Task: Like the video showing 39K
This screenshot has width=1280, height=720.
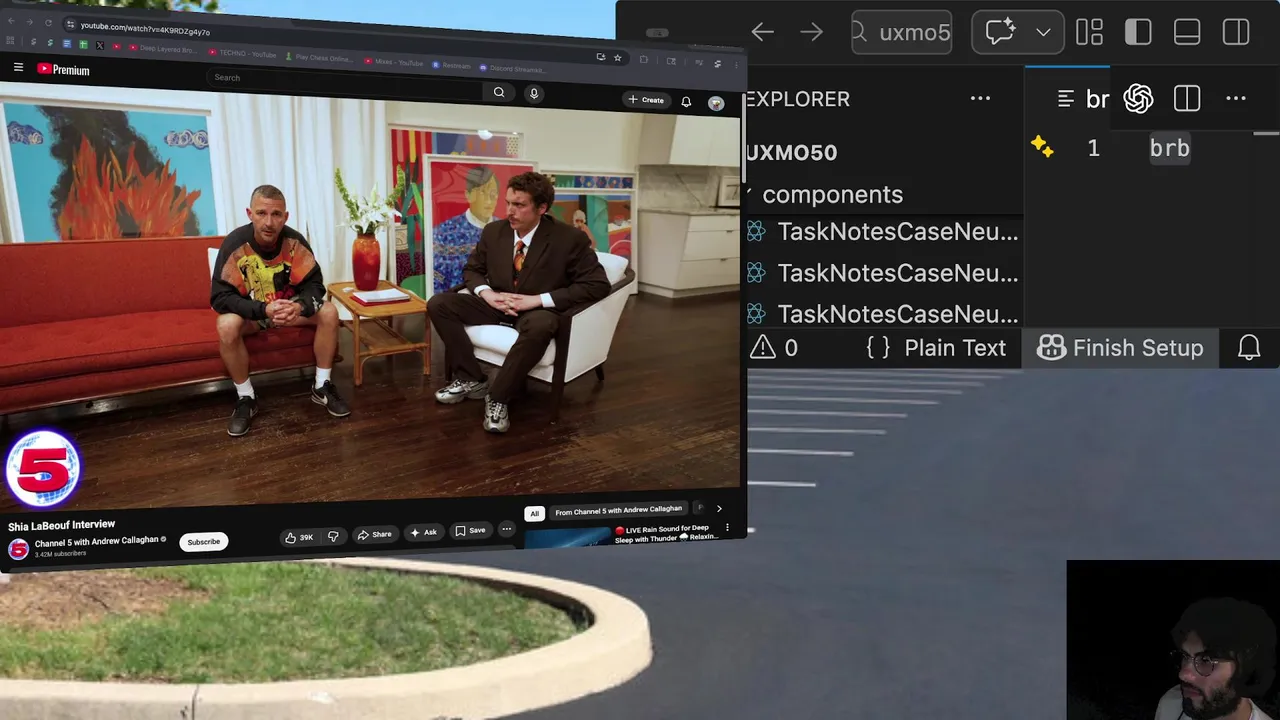Action: click(299, 537)
